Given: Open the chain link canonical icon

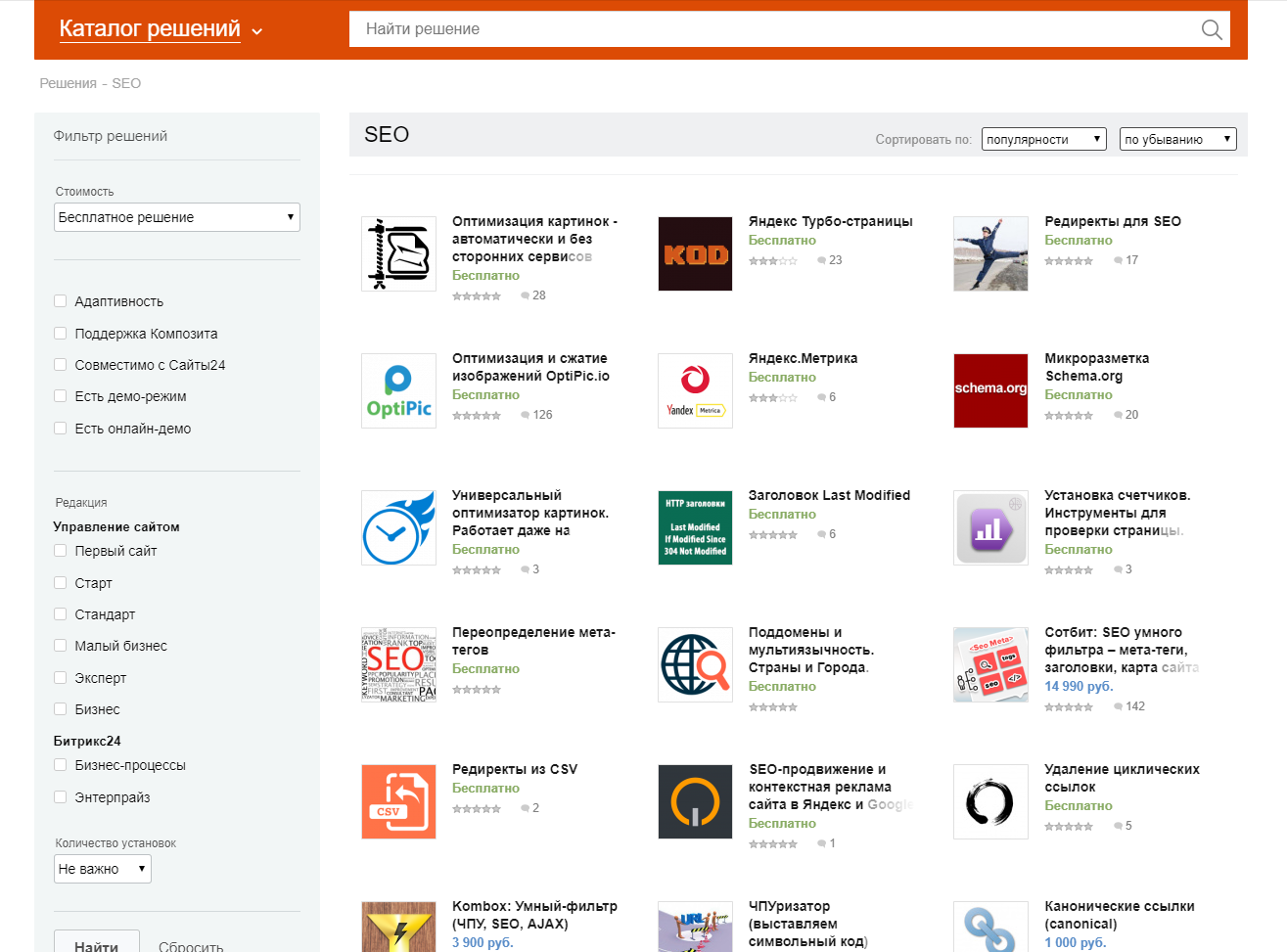Looking at the screenshot, I should [990, 927].
